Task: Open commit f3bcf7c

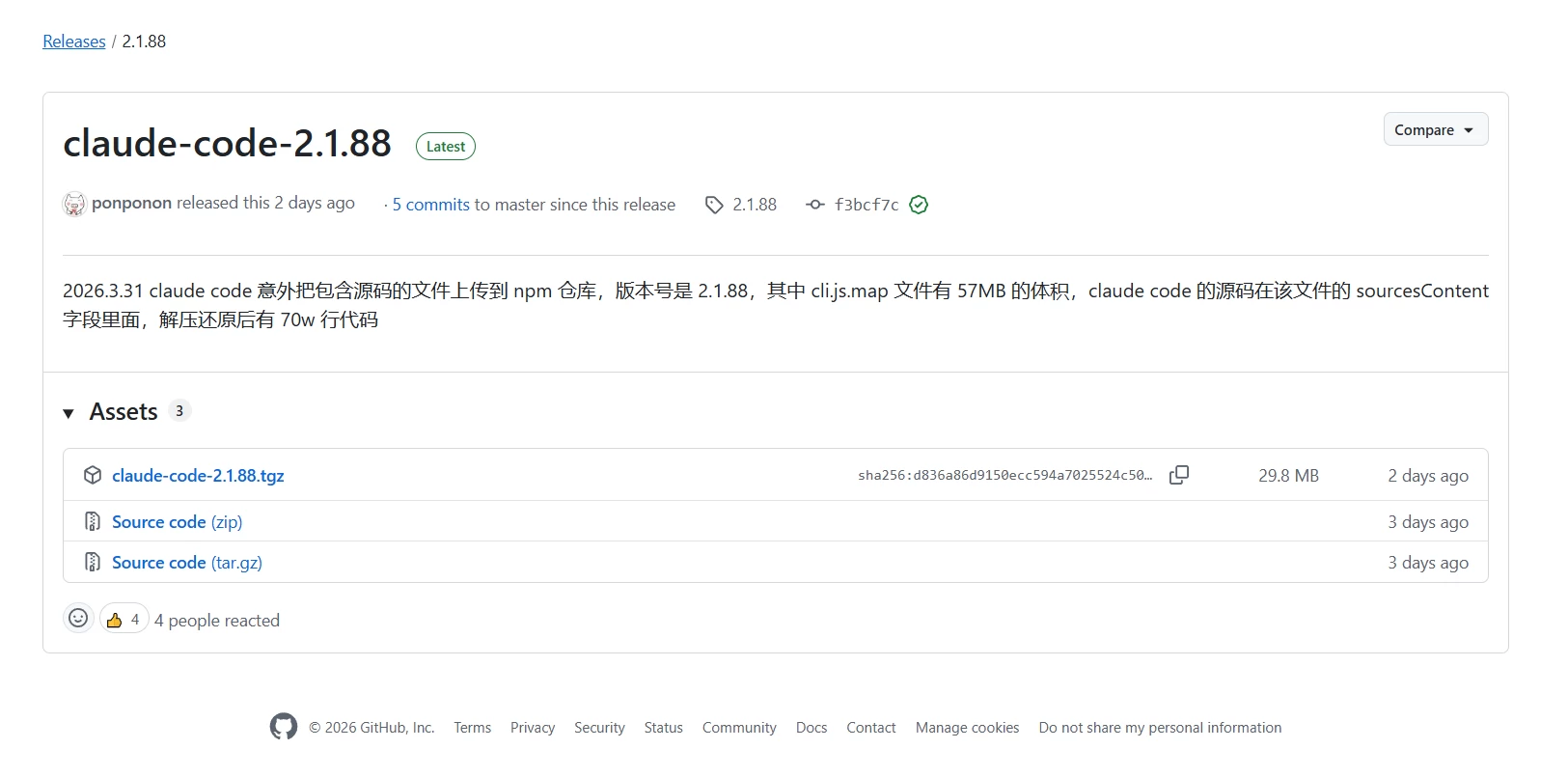Action: [867, 205]
